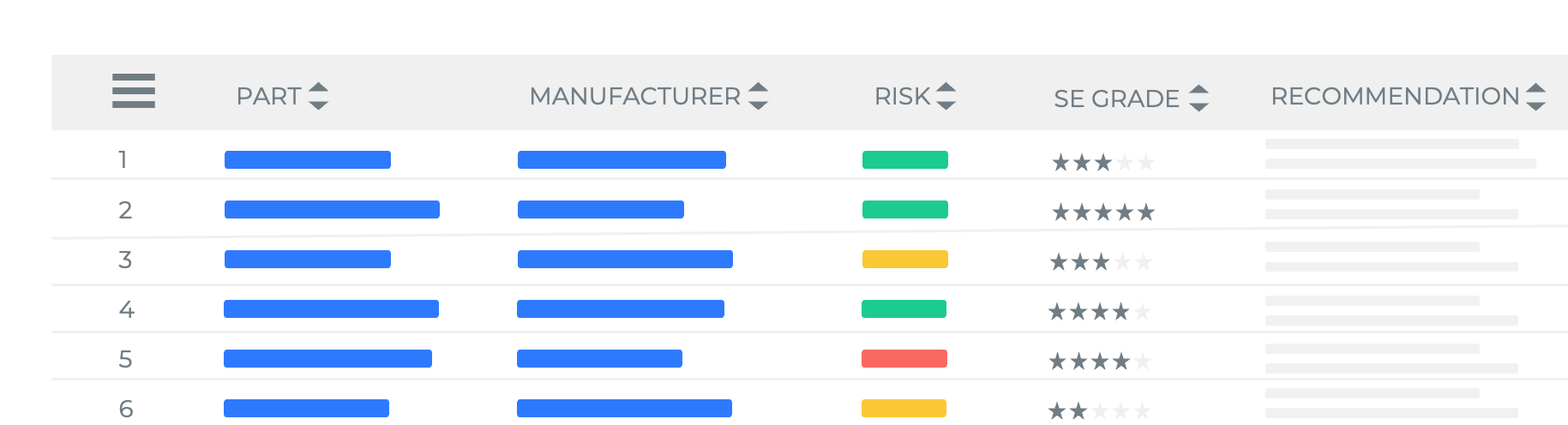Sort using the RECOMMENDATION column arrows
Viewport: 1568px width, 425px height.
[1536, 96]
